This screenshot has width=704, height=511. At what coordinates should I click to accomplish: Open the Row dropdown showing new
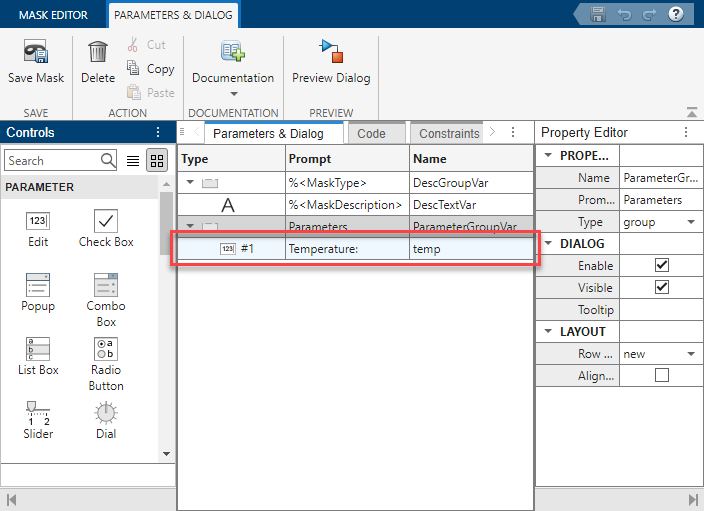660,354
